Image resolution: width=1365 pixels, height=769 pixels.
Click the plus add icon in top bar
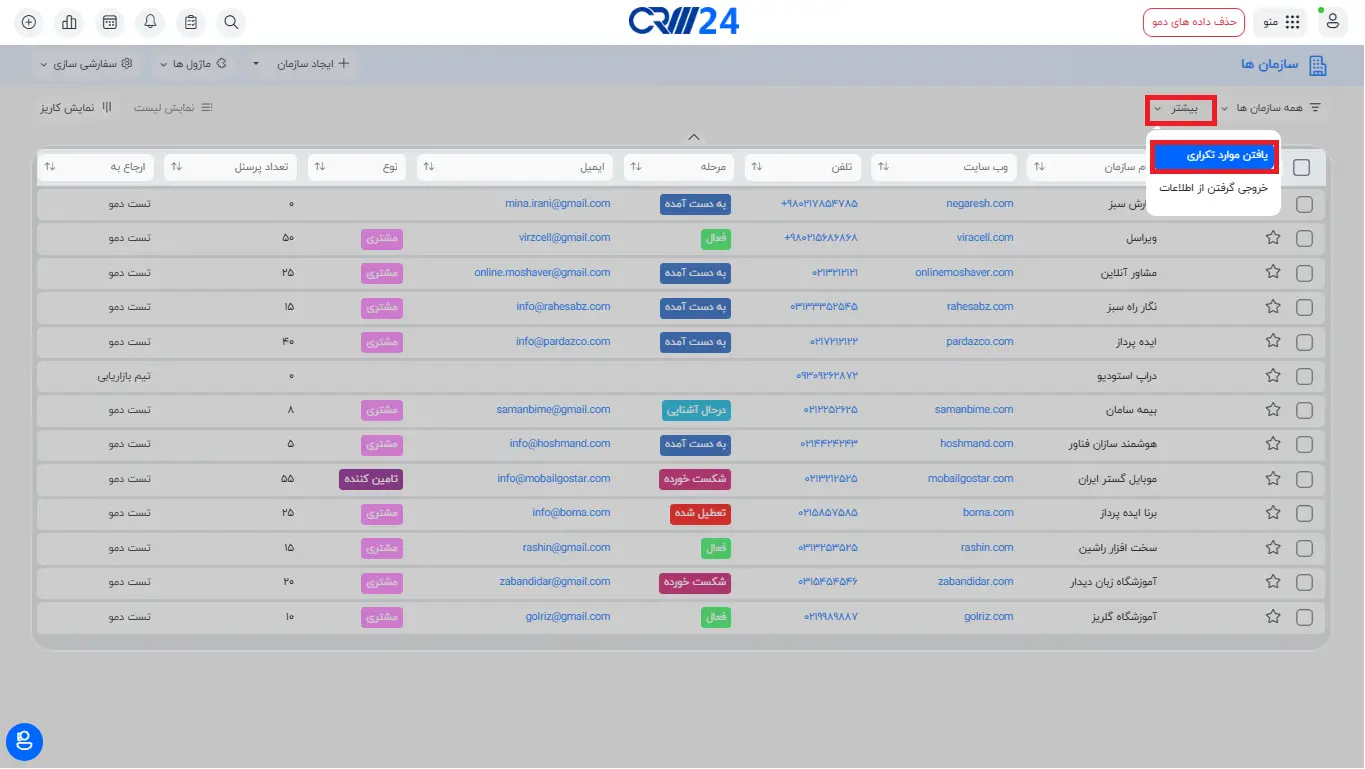[x=29, y=22]
